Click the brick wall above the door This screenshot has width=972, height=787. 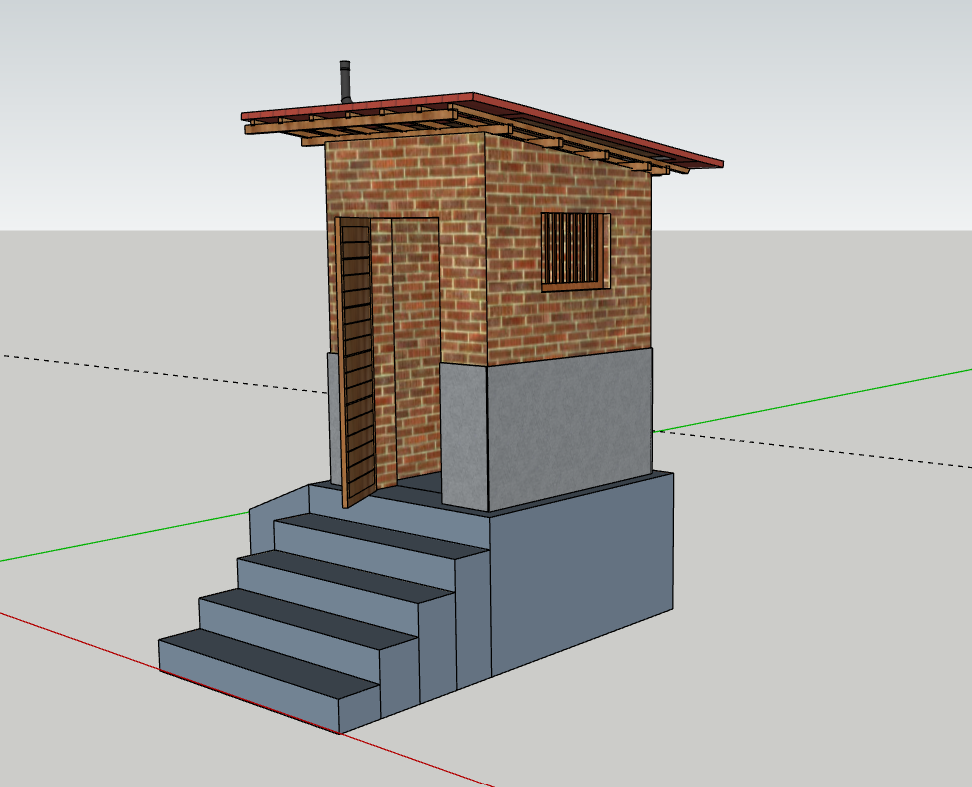tap(405, 177)
